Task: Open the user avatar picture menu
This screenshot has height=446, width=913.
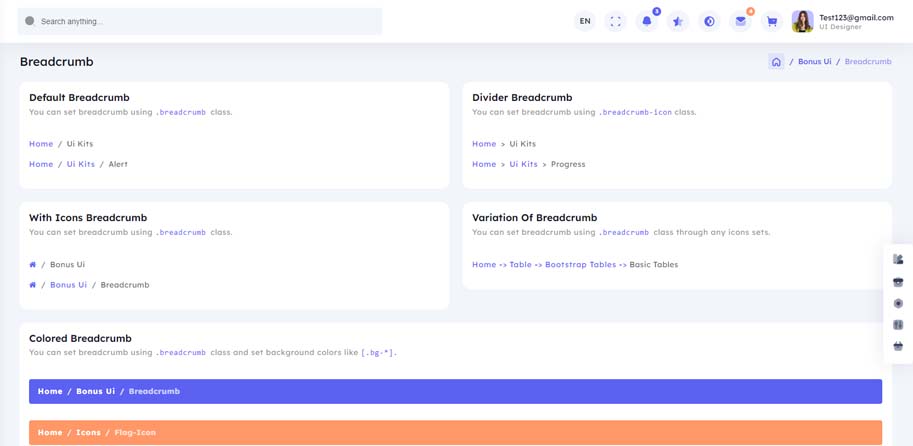Action: [x=802, y=21]
